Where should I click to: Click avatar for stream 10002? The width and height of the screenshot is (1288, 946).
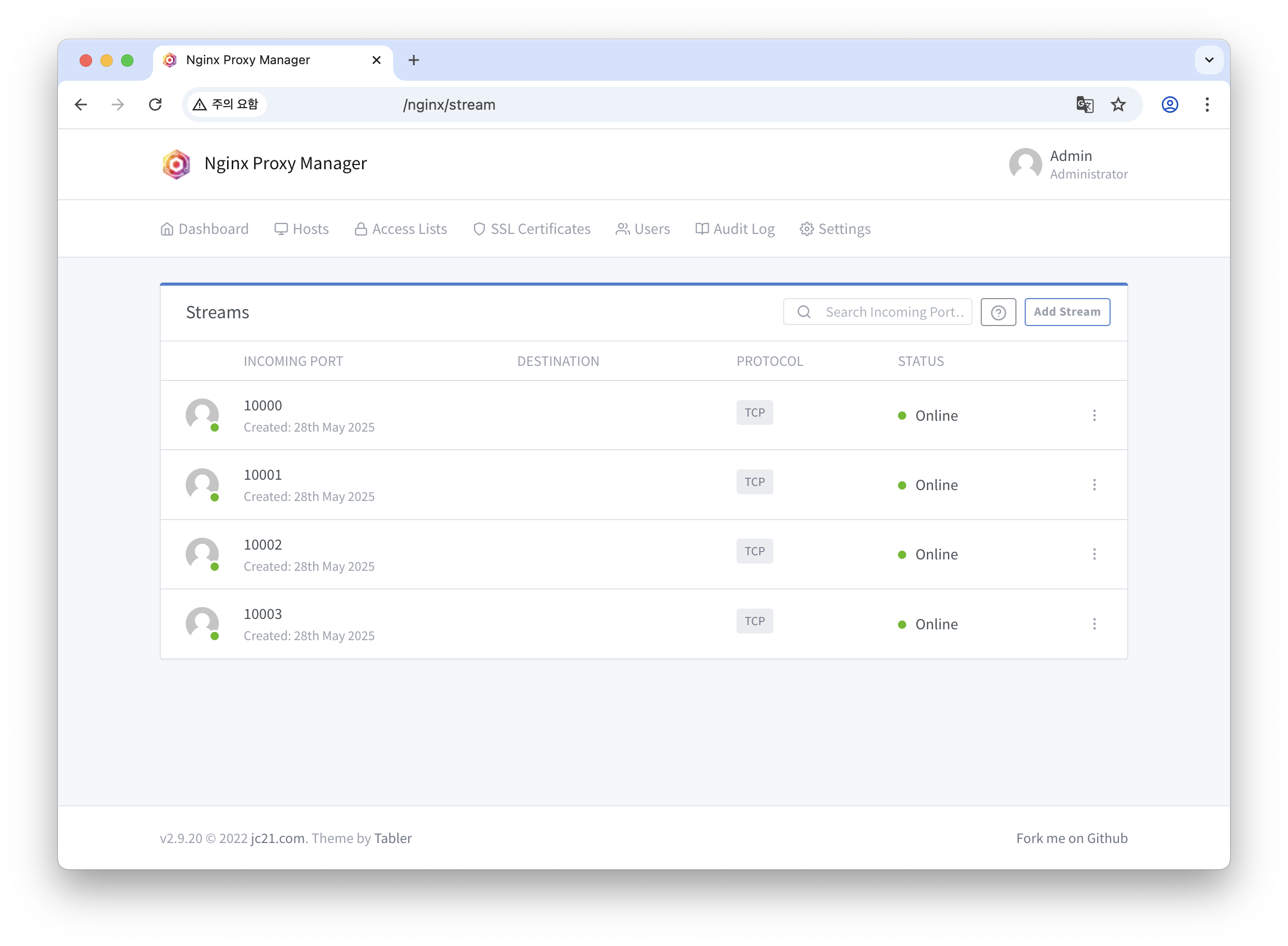[x=202, y=554]
